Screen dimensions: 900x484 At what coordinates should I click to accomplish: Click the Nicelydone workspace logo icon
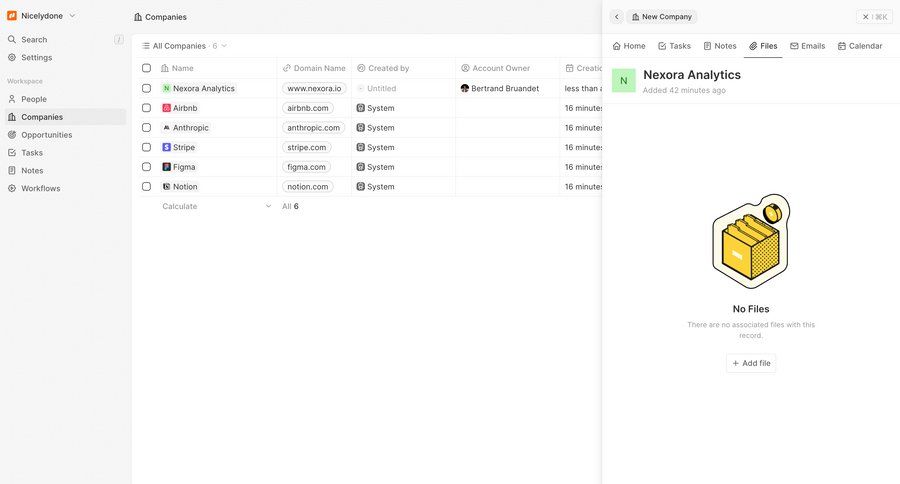(x=11, y=16)
